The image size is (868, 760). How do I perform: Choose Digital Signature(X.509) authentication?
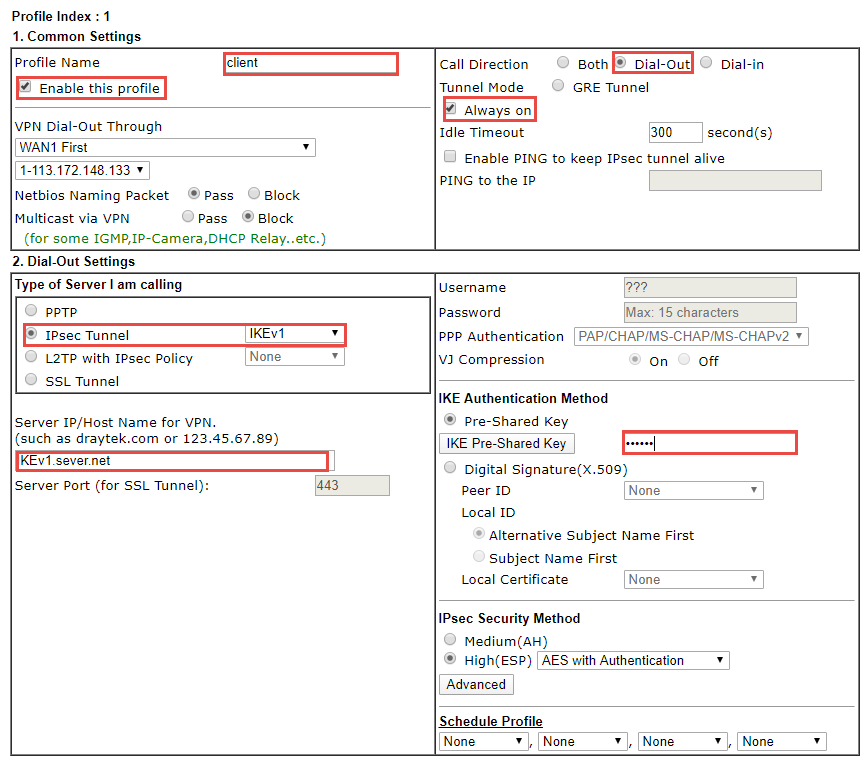(x=450, y=468)
